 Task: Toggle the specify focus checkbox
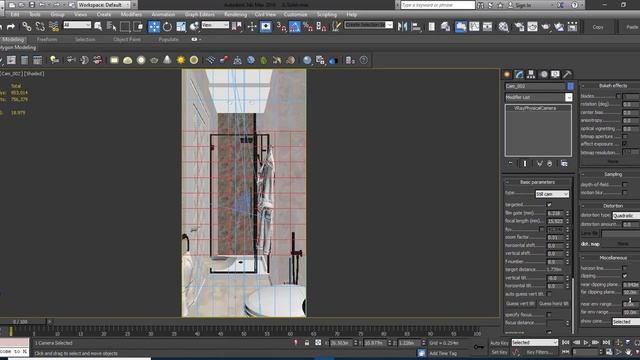click(549, 315)
